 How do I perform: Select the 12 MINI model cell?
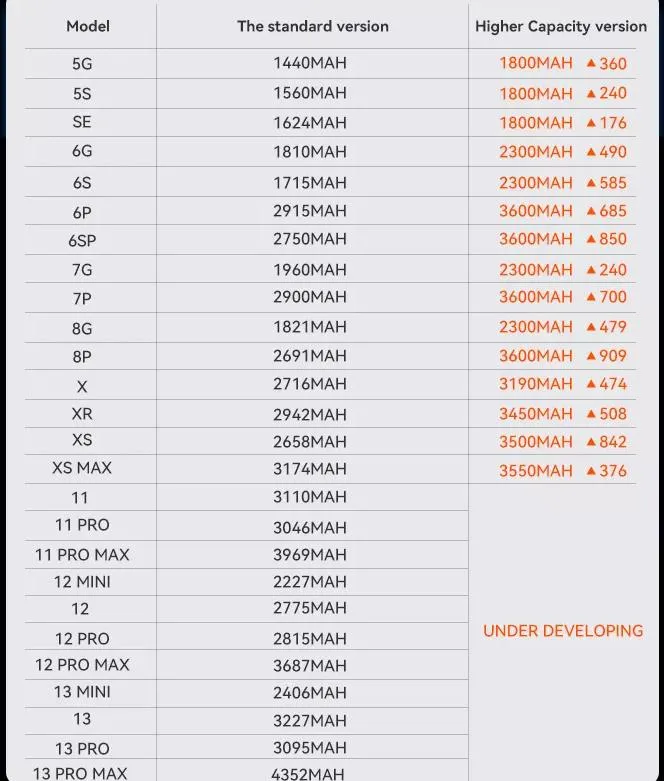tap(82, 582)
